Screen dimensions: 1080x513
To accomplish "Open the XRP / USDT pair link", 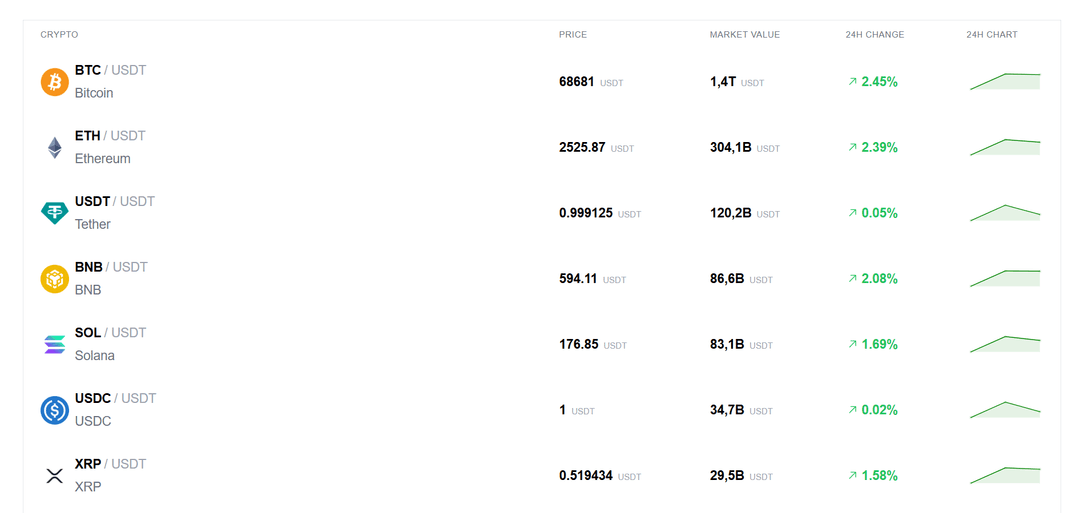I will [x=110, y=464].
